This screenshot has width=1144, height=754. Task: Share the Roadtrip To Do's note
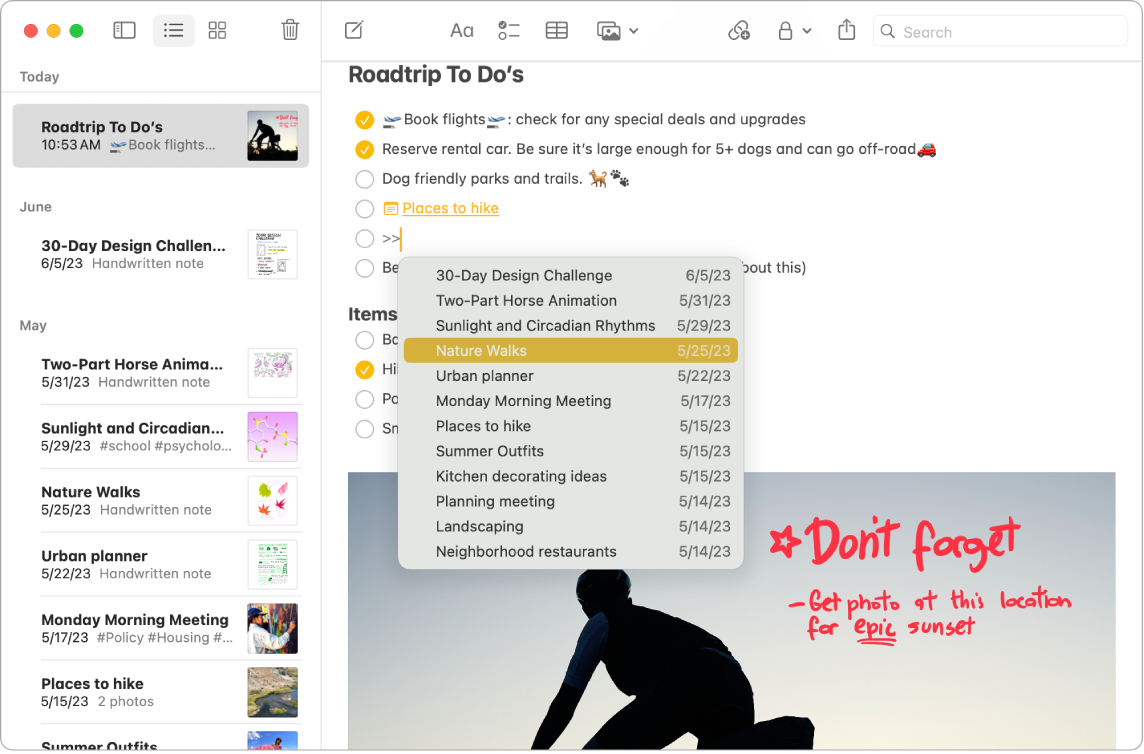point(846,30)
